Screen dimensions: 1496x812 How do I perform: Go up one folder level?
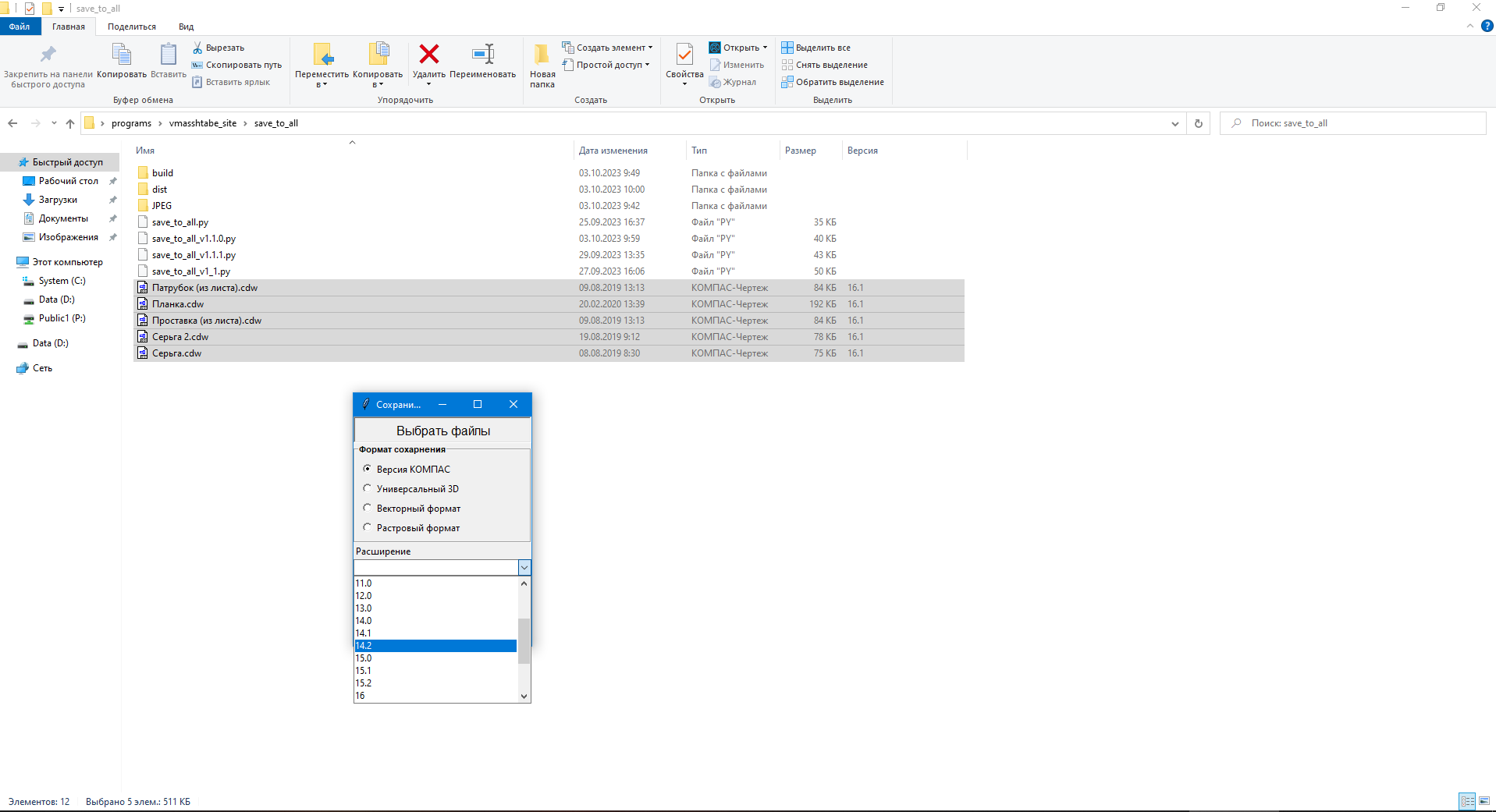(70, 123)
